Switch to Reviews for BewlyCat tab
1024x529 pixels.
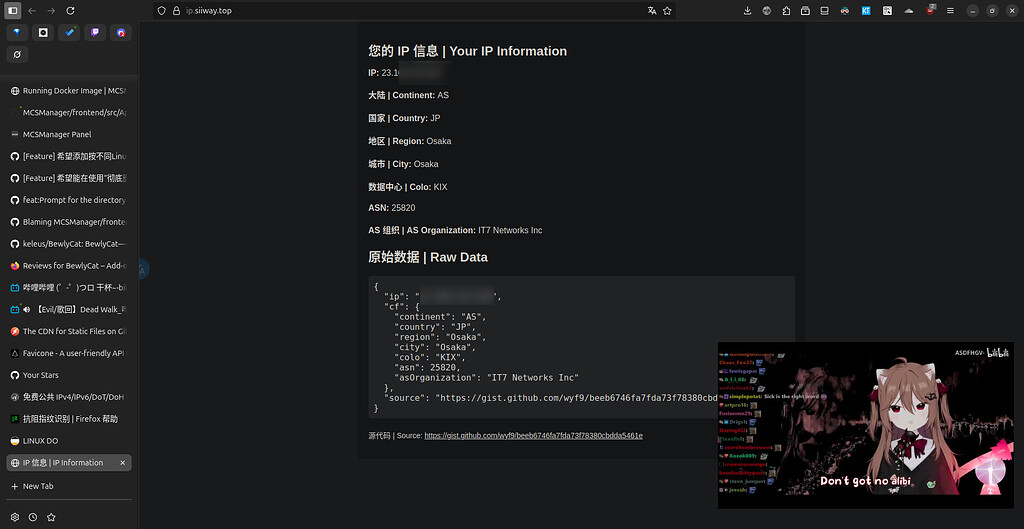69,266
